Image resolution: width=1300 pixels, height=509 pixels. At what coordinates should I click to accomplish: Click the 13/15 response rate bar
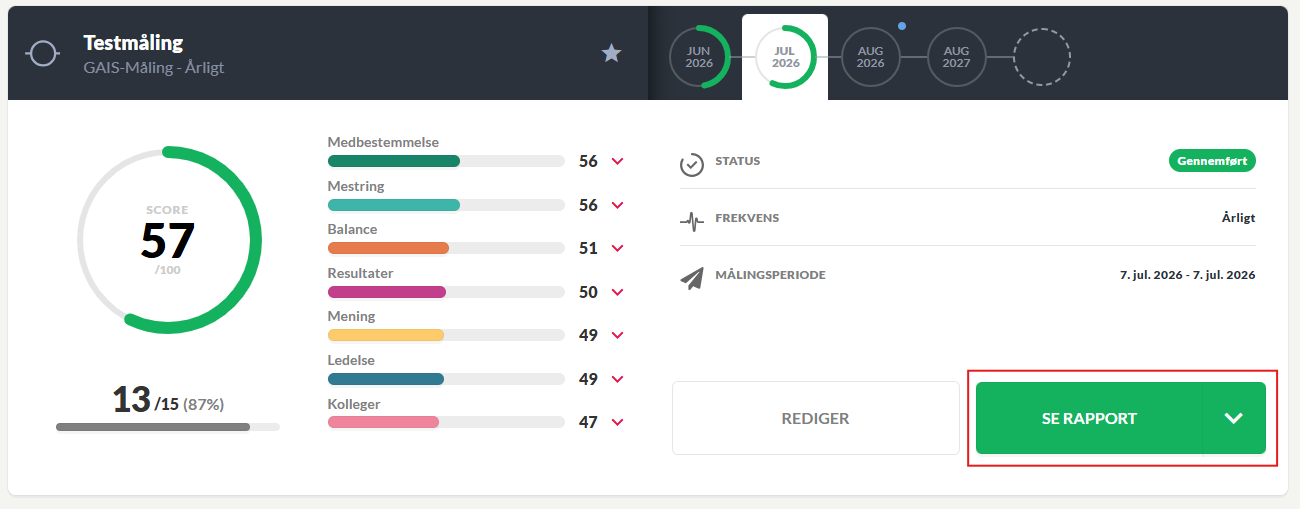(x=168, y=427)
